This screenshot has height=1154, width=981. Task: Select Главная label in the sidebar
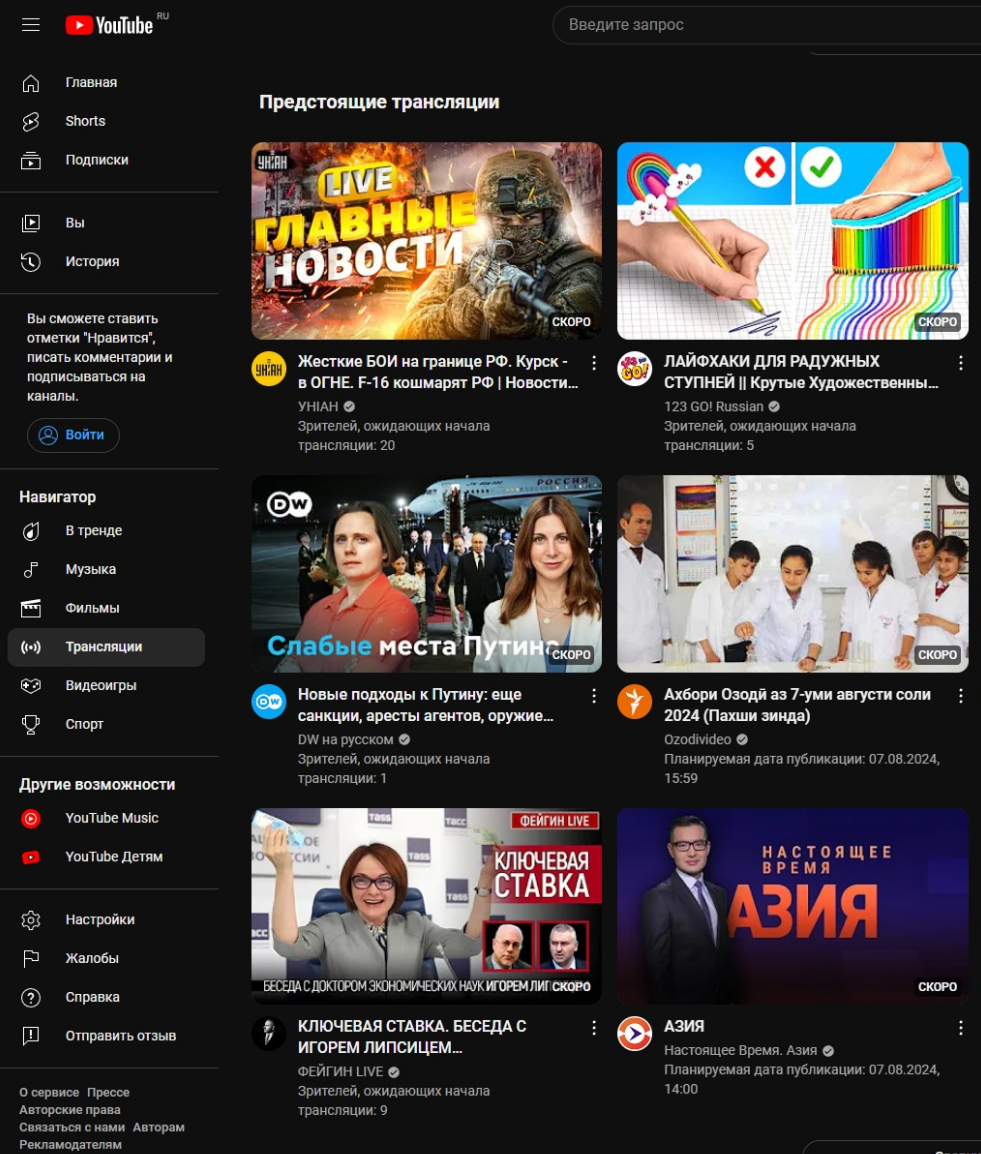click(91, 82)
